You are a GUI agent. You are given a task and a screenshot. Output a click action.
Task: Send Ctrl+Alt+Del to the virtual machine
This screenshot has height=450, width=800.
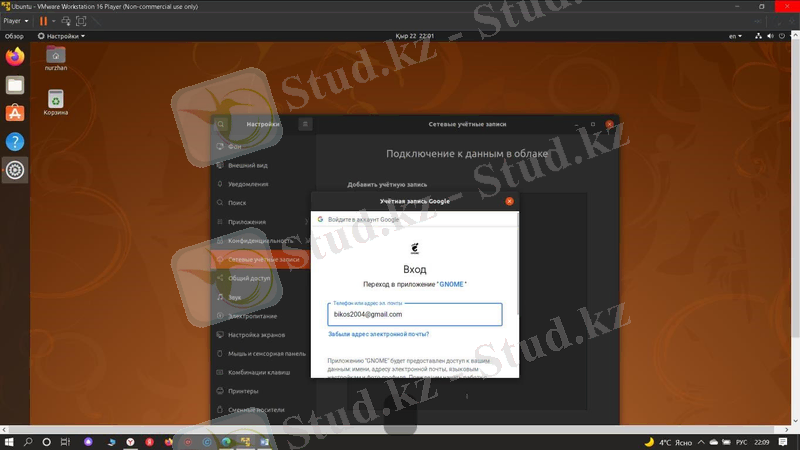[x=66, y=21]
